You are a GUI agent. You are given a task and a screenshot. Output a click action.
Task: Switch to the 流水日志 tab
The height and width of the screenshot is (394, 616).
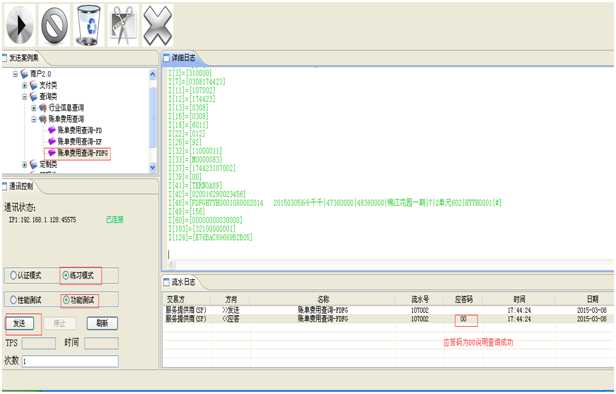coord(182,282)
